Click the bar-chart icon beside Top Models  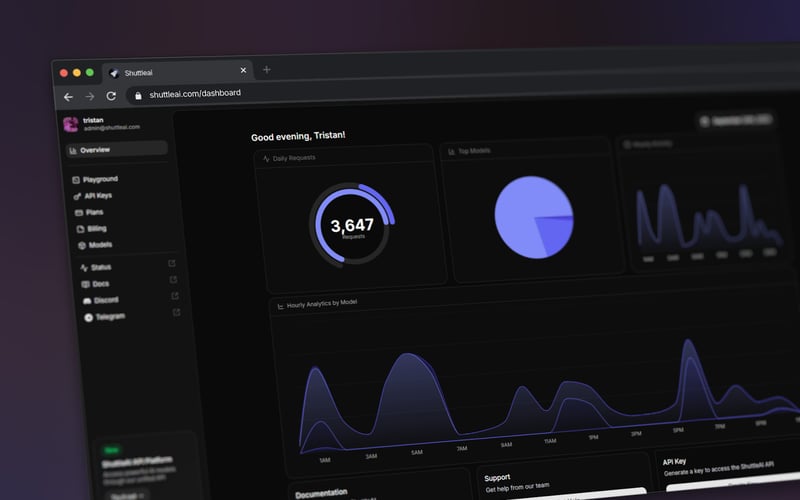(452, 152)
